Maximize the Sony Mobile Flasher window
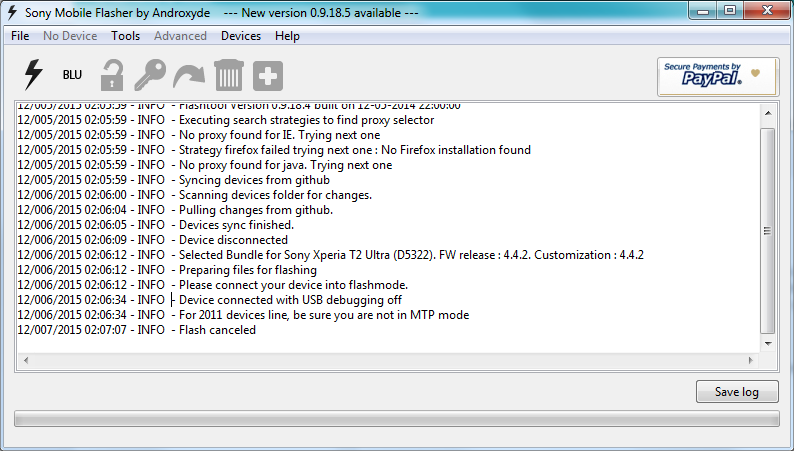 pyautogui.click(x=730, y=11)
